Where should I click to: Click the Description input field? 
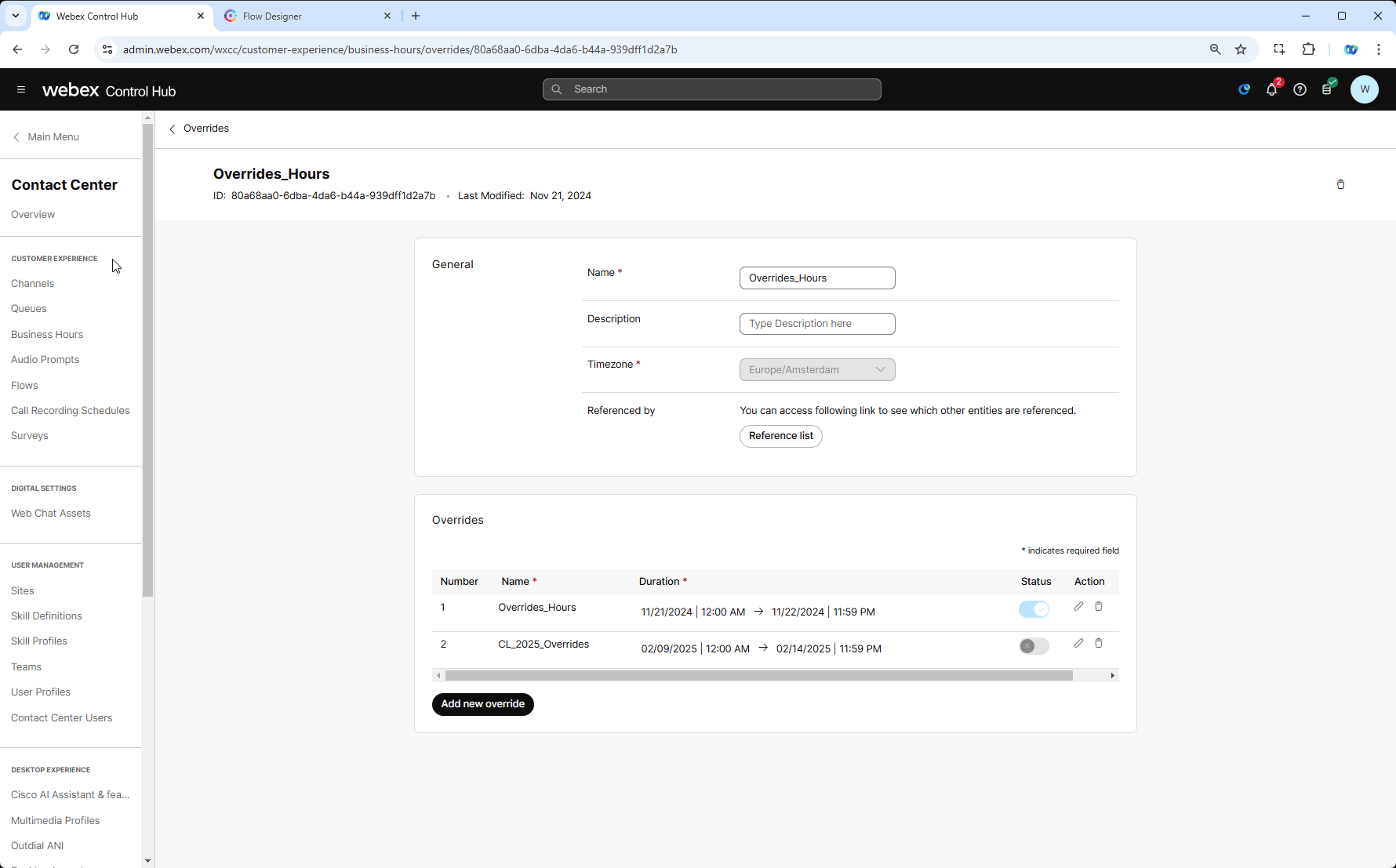817,324
